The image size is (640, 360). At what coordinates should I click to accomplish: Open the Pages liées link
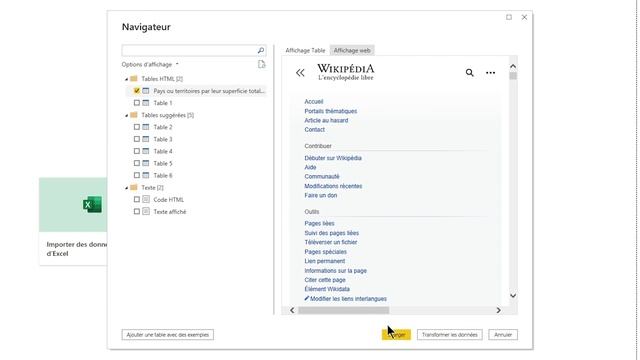tap(319, 223)
